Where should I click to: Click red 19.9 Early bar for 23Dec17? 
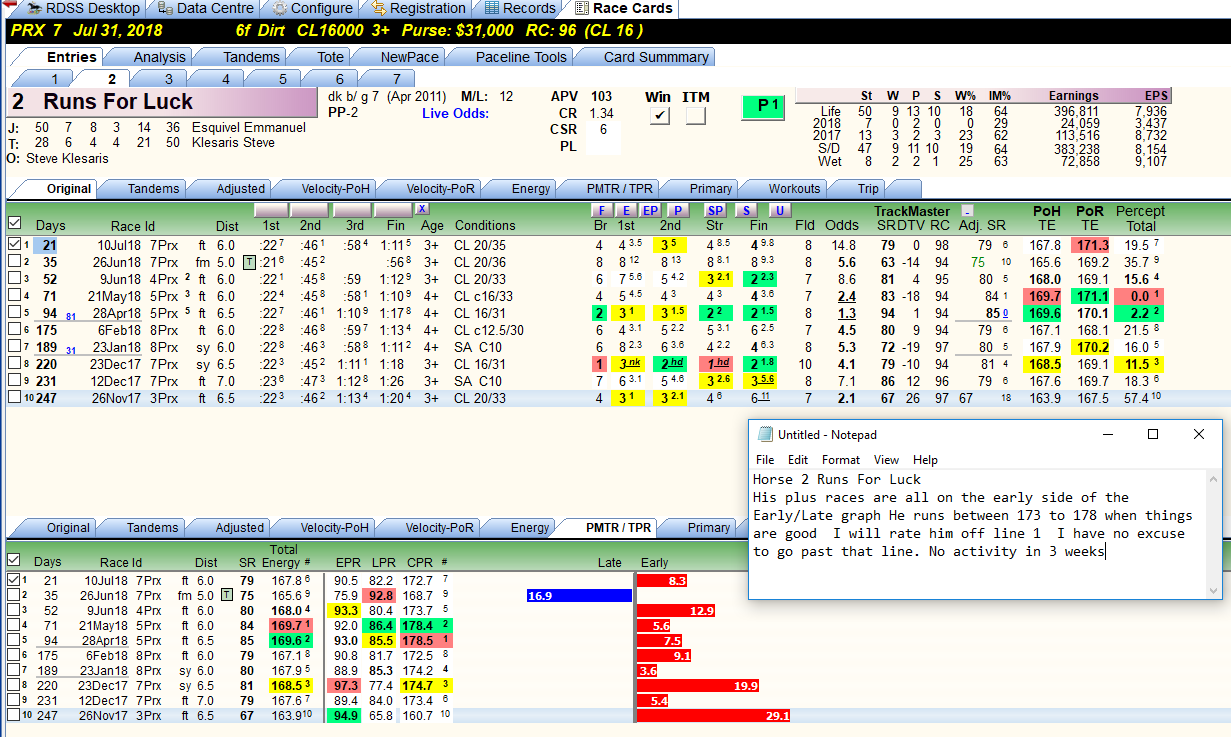(x=698, y=685)
